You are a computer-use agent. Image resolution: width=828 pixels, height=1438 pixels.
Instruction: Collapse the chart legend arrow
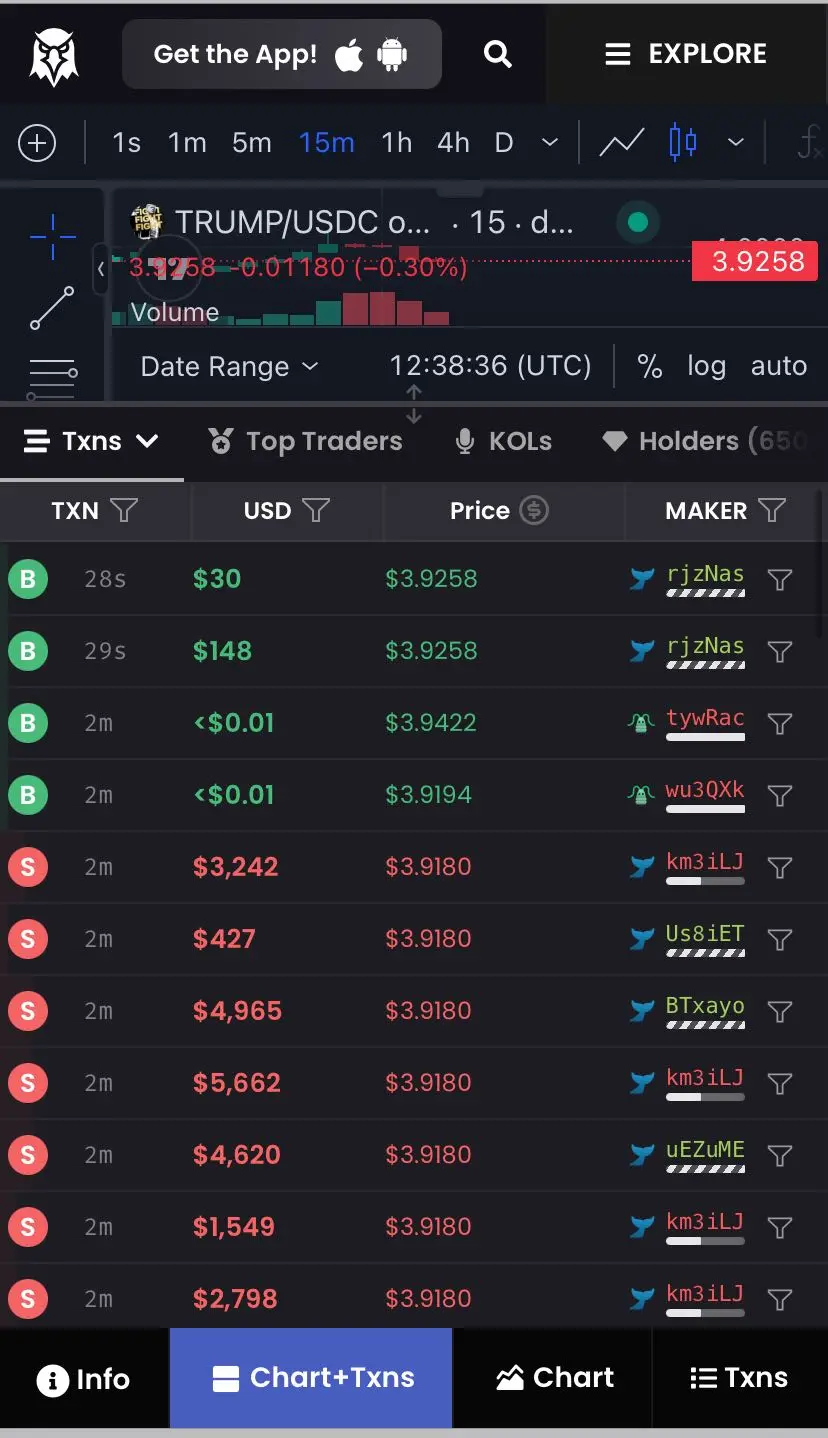point(101,269)
